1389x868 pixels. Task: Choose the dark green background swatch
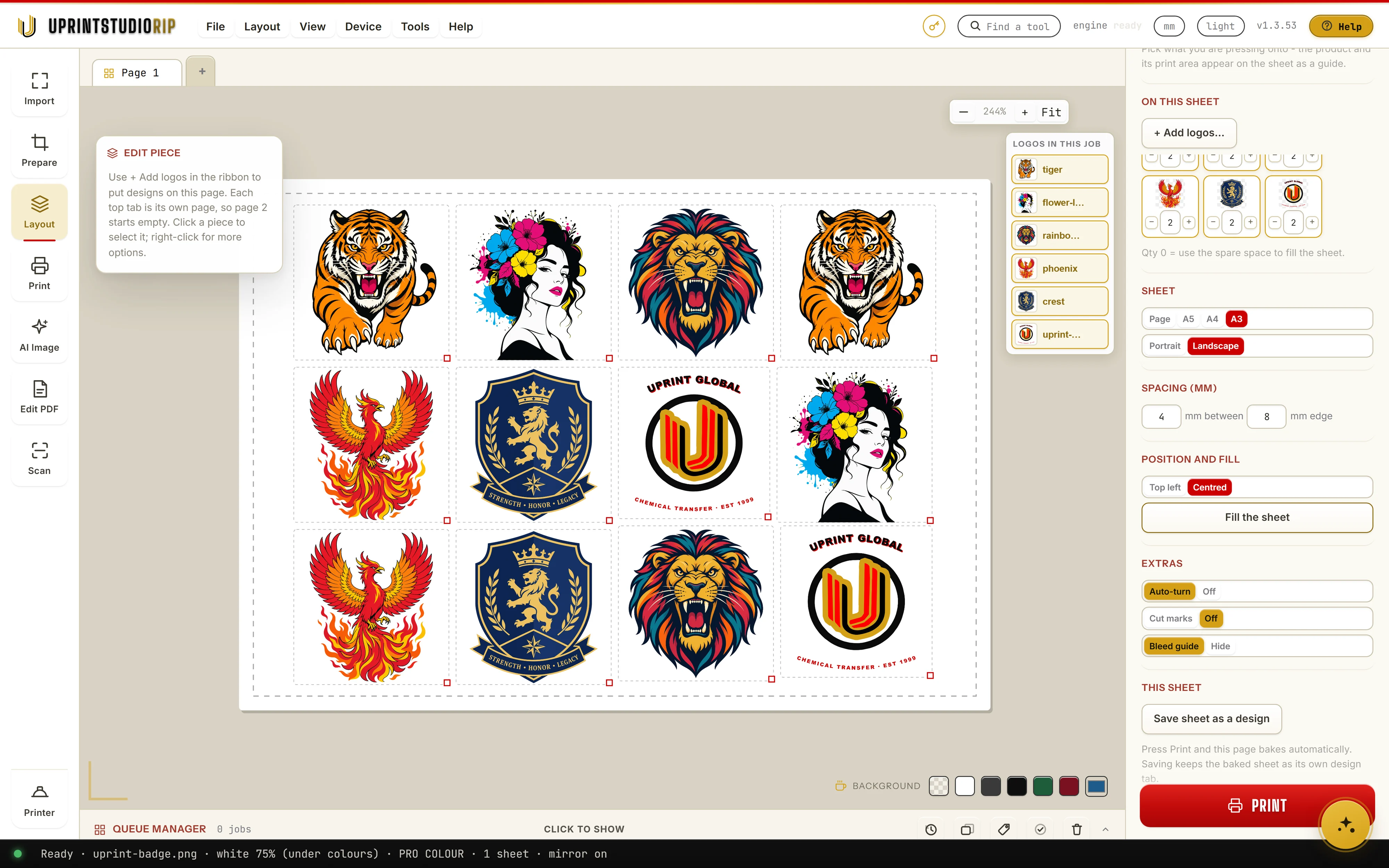1042,786
